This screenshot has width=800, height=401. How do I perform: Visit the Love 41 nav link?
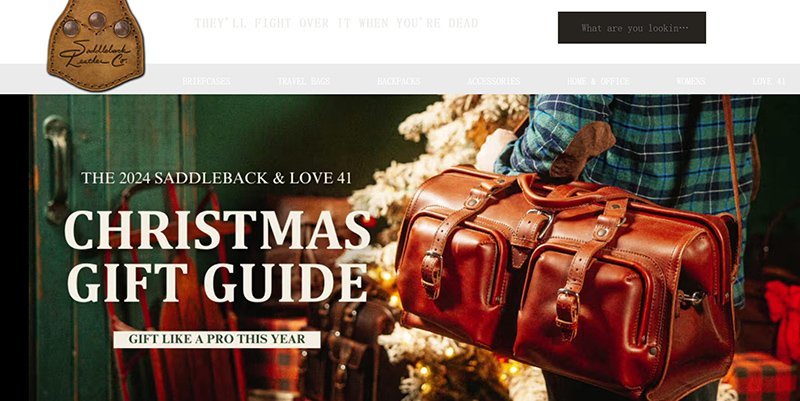click(x=769, y=81)
